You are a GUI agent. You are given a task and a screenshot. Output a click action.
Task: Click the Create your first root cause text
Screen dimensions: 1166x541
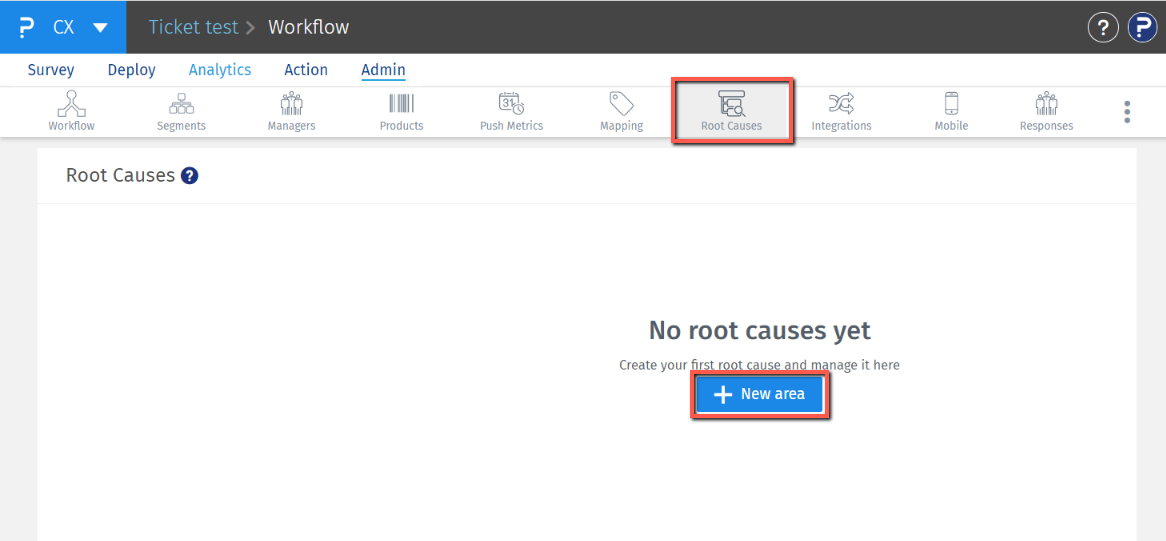click(x=759, y=366)
